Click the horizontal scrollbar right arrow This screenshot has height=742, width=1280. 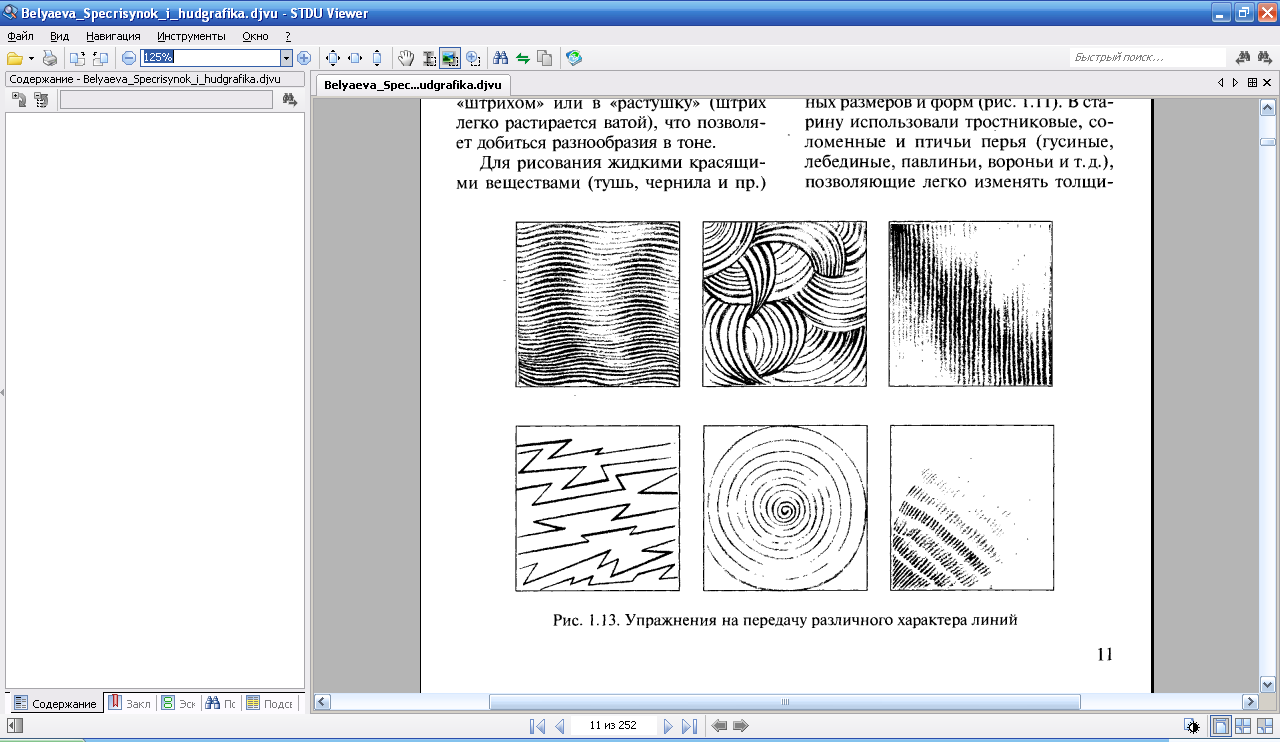pos(1250,702)
